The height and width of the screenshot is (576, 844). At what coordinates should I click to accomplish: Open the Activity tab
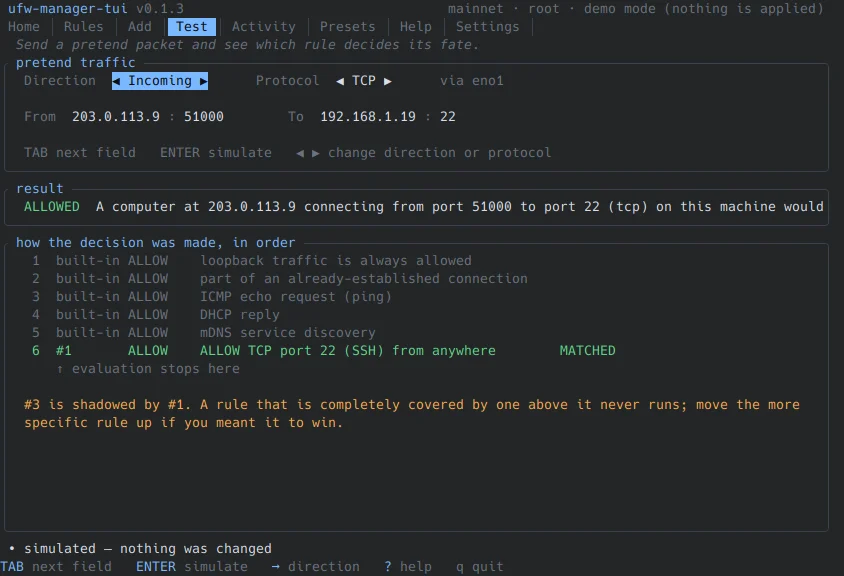[264, 26]
